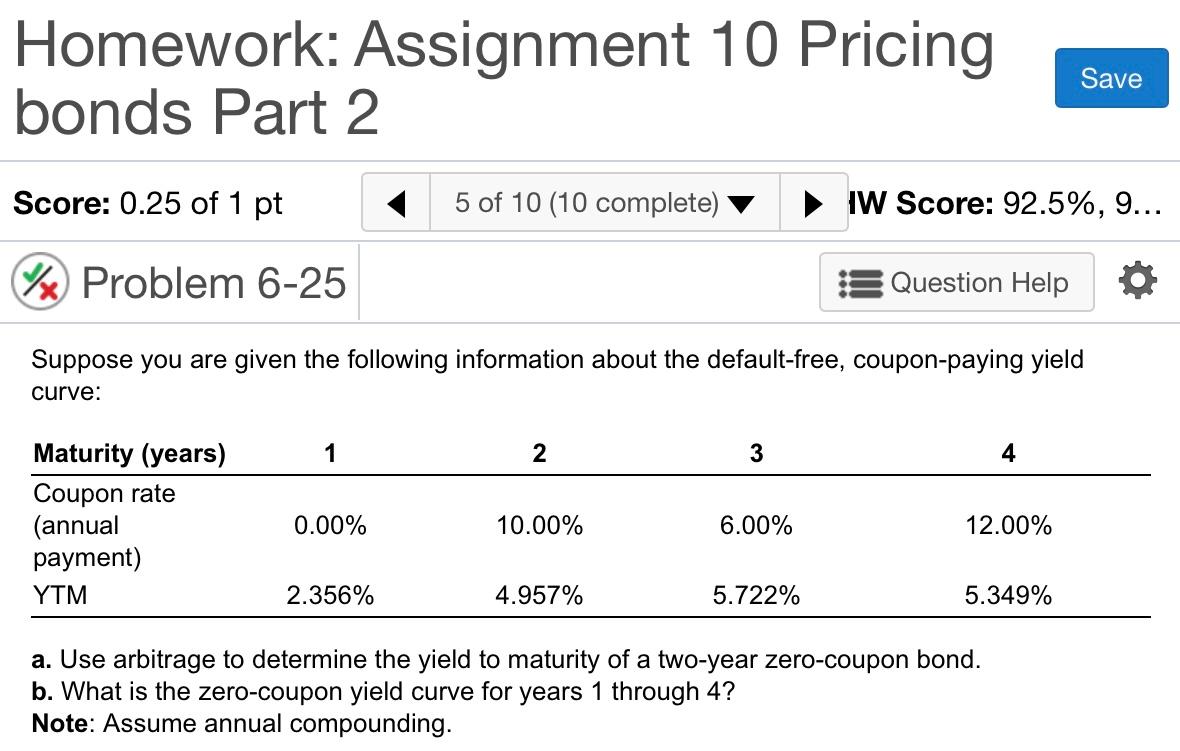Select the forward arrow to view next question
Viewport: 1180px width, 751px height.
click(815, 202)
